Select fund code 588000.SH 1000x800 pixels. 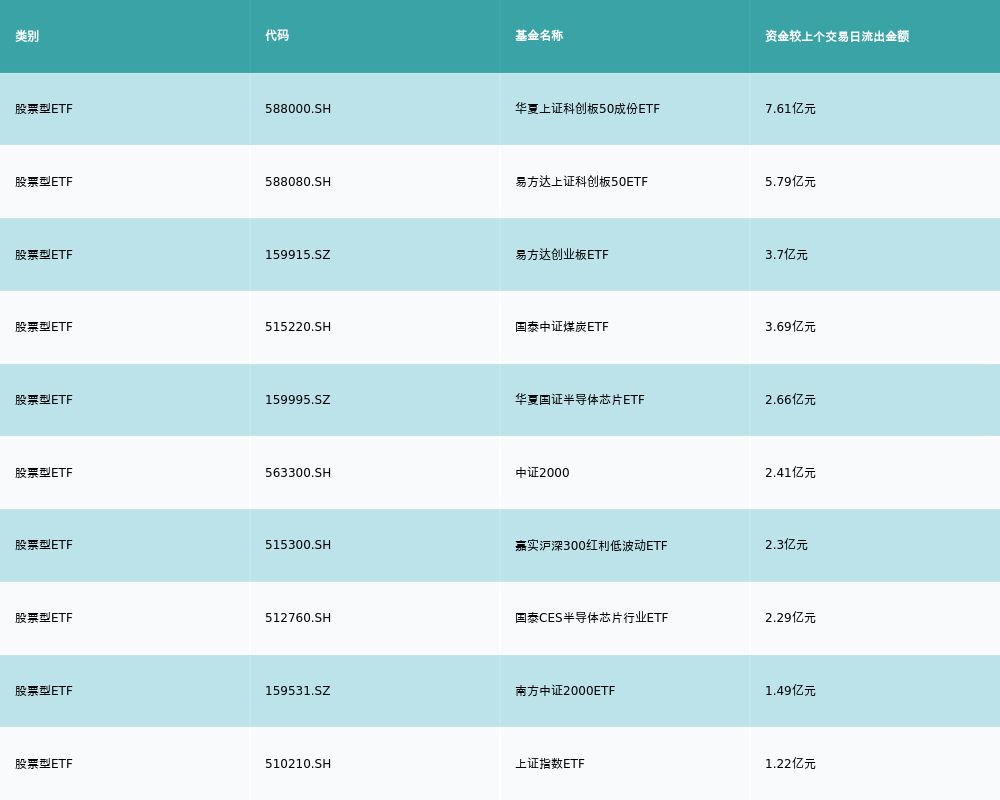[x=298, y=109]
